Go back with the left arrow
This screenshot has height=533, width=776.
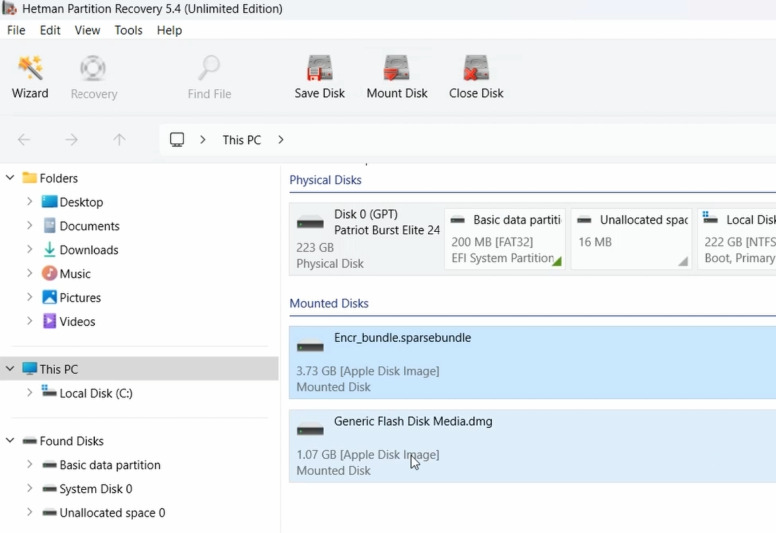(x=24, y=140)
